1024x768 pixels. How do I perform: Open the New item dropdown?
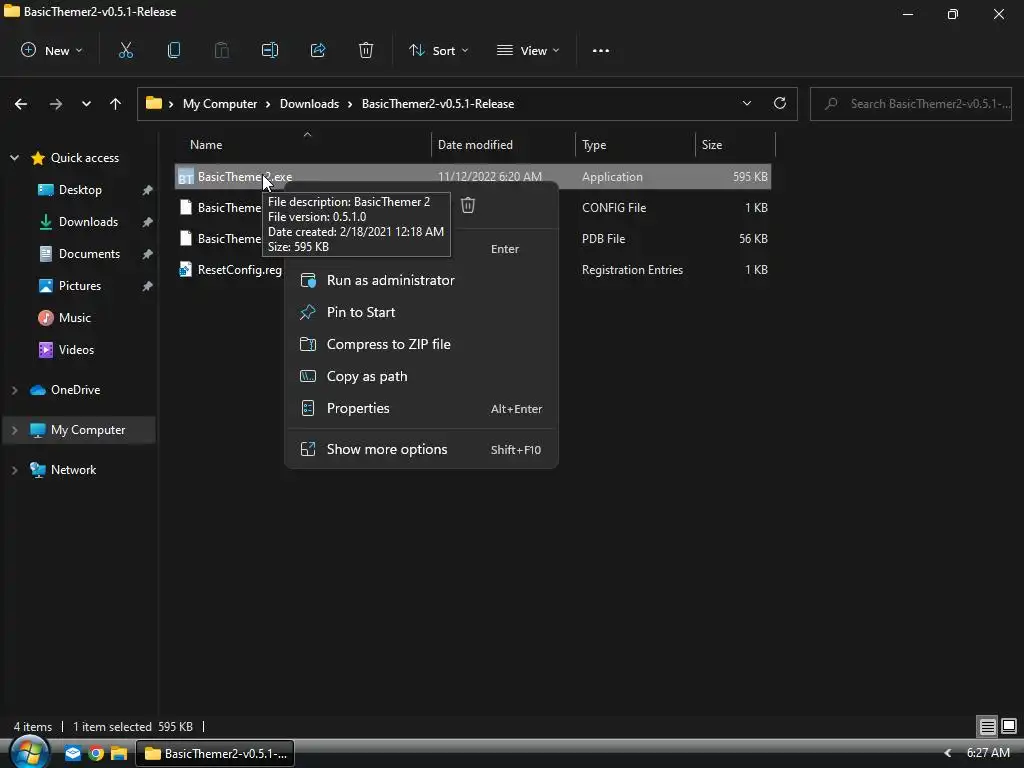52,50
